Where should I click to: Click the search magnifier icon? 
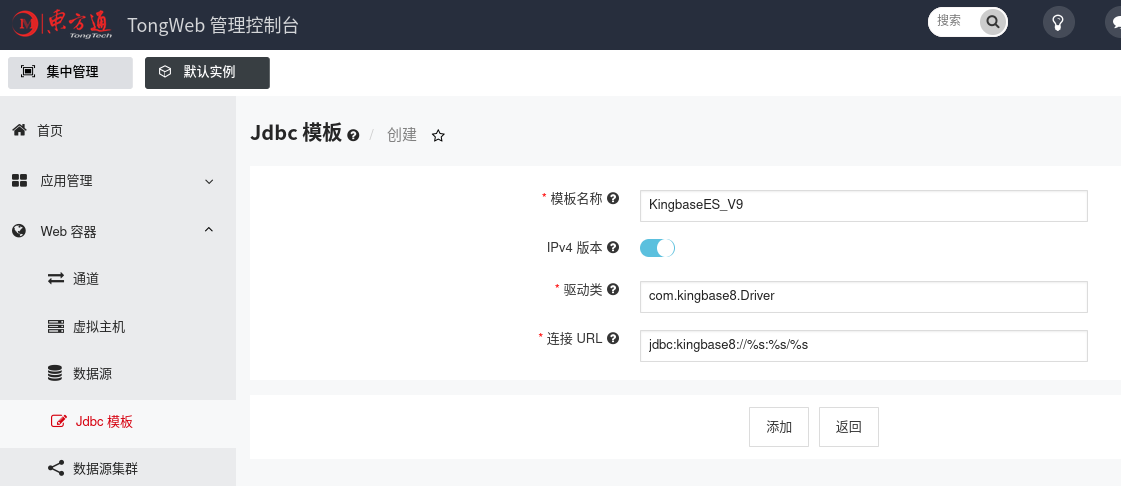(992, 22)
